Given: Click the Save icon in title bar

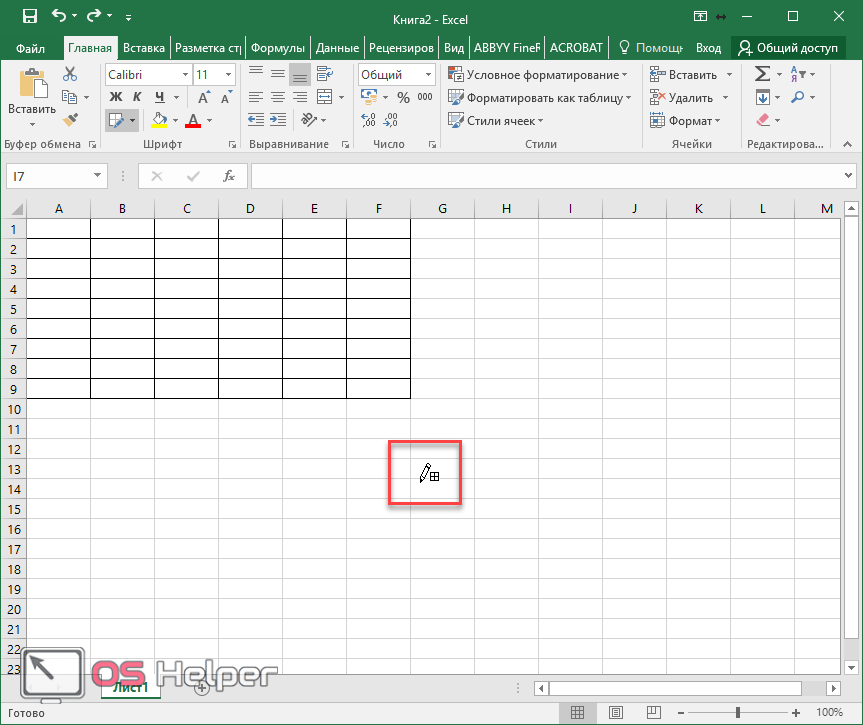Looking at the screenshot, I should pos(29,17).
